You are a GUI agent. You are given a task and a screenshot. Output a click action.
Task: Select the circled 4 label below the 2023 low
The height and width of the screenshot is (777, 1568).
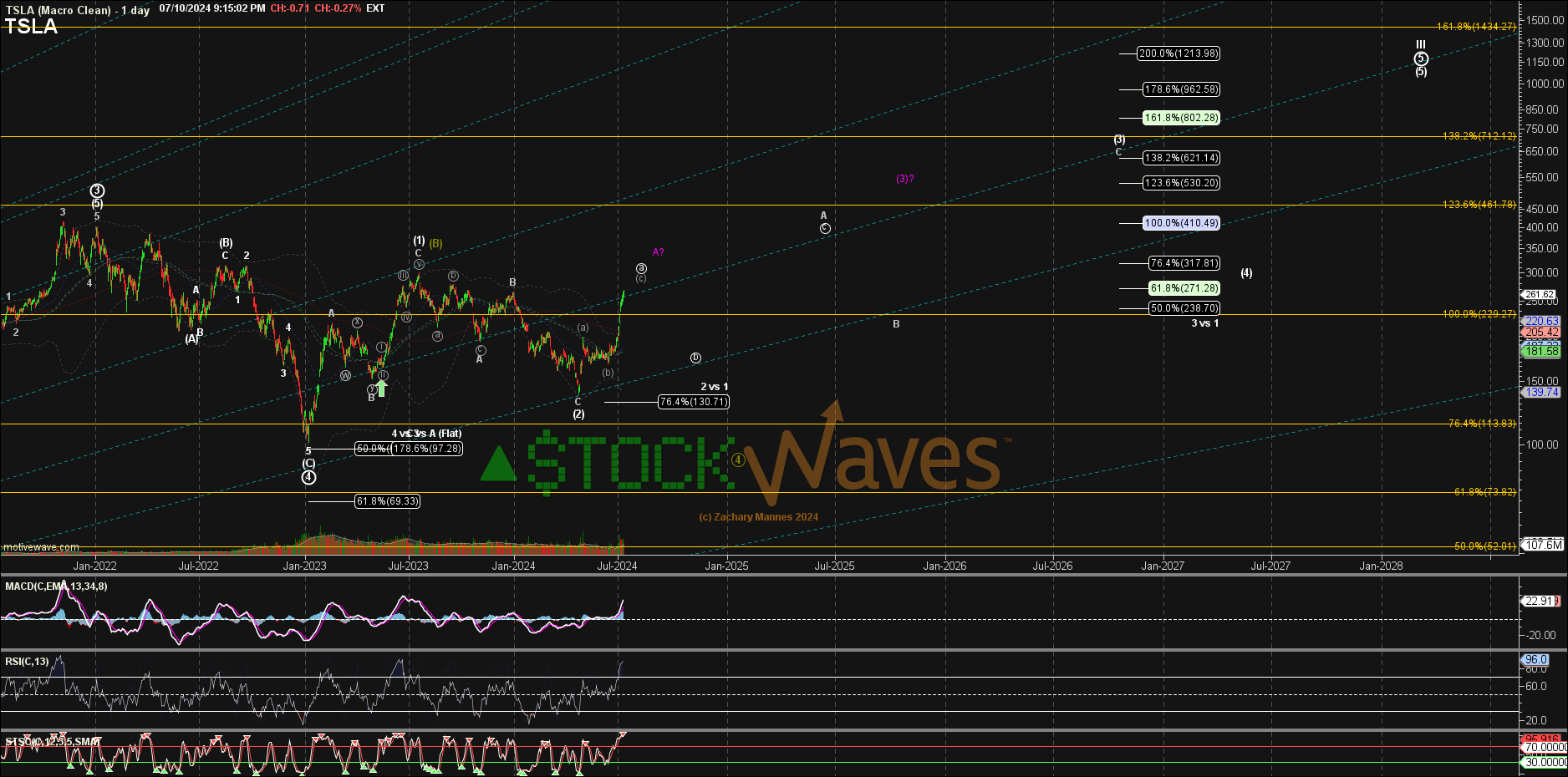click(309, 477)
